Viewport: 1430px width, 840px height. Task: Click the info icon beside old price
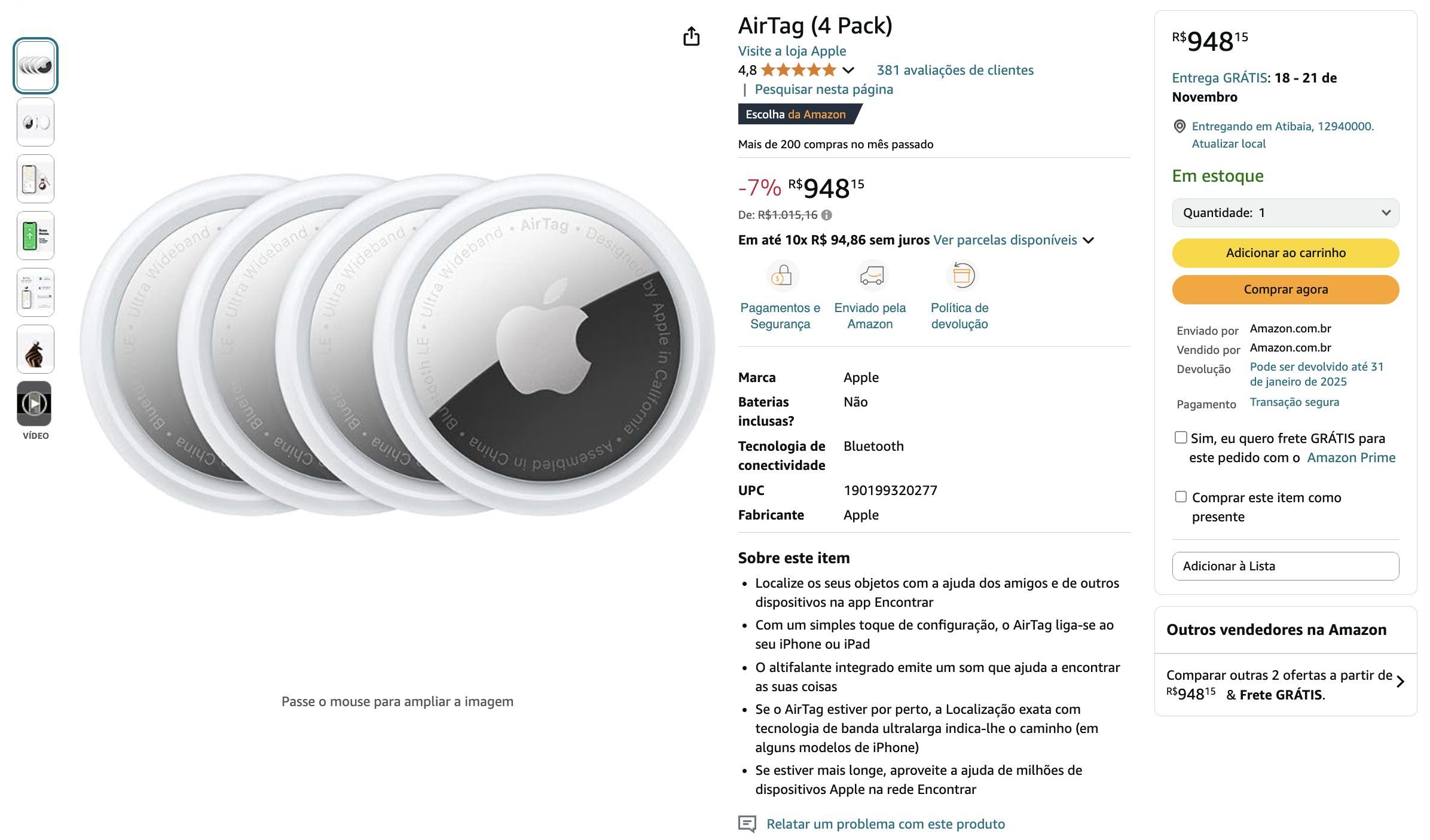click(827, 215)
